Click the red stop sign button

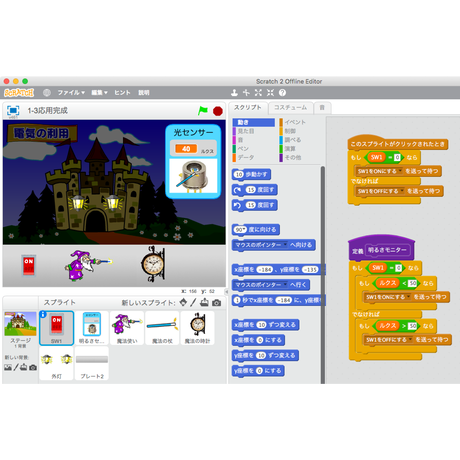point(218,111)
